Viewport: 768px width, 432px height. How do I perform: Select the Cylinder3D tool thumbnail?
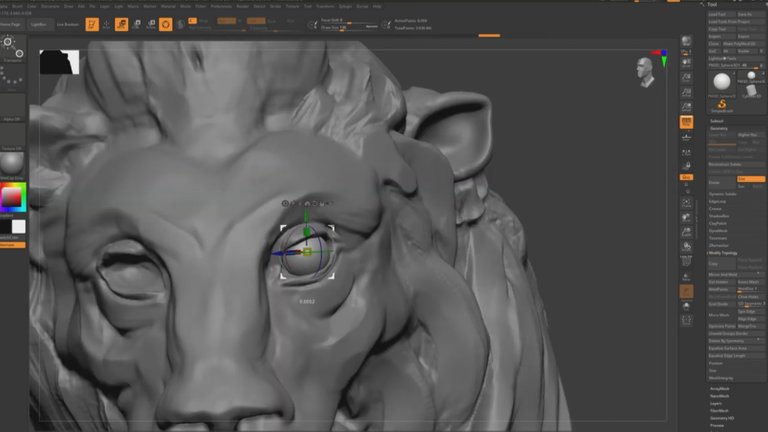click(x=751, y=91)
